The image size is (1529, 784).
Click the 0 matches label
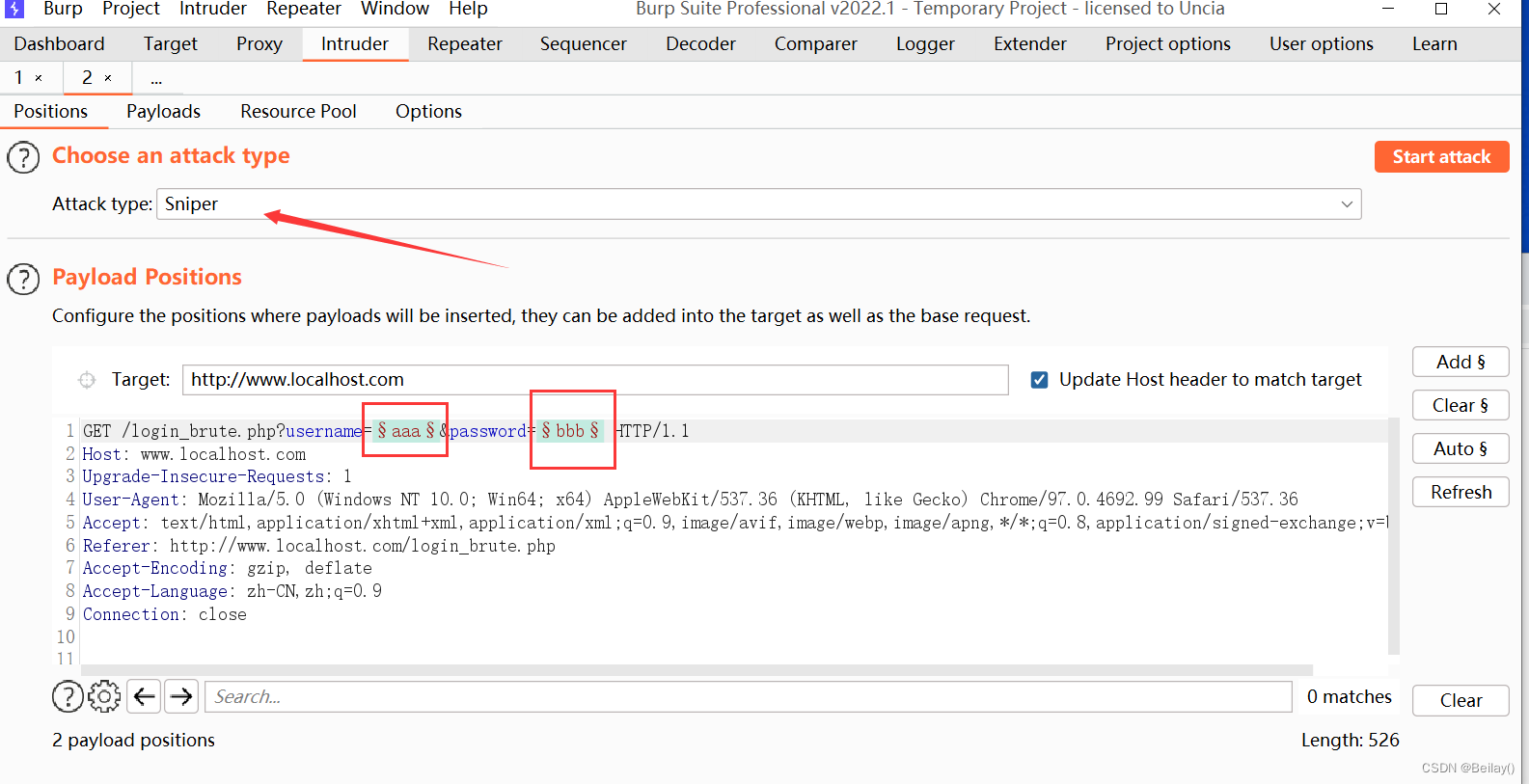[1349, 697]
